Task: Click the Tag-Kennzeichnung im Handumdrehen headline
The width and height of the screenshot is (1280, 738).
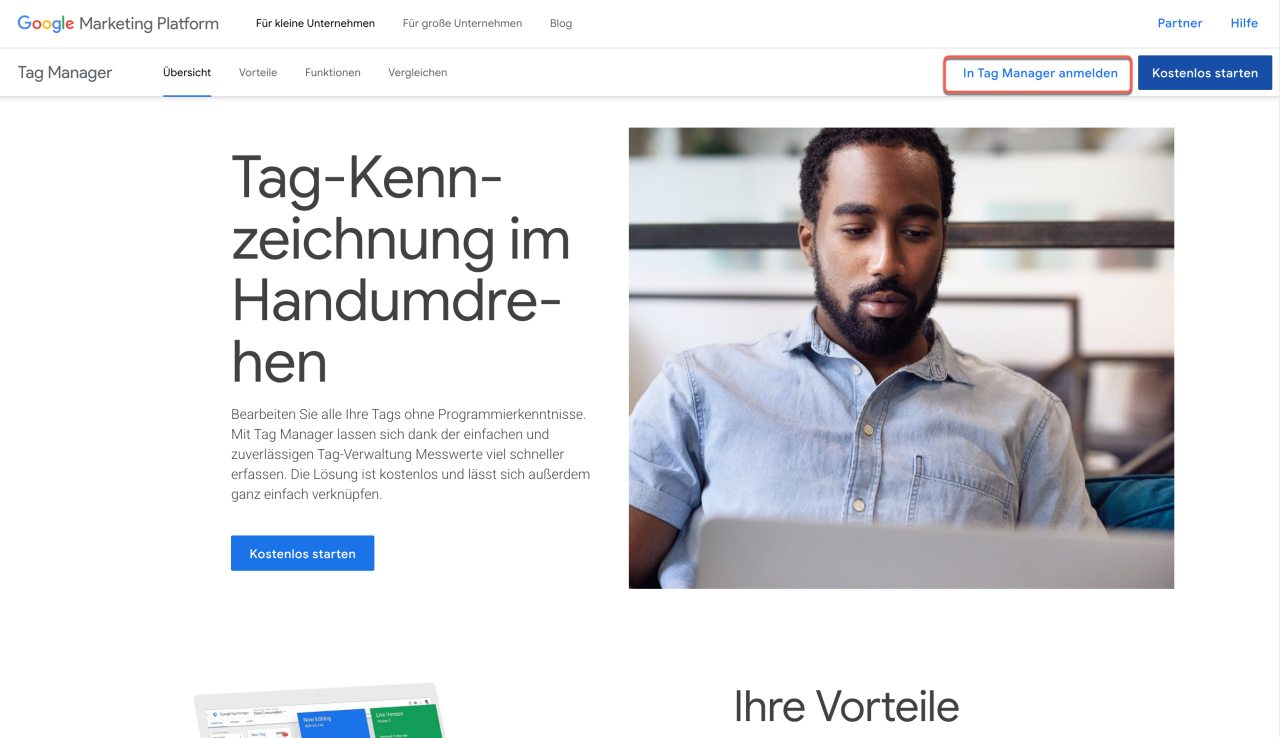Action: [x=400, y=270]
